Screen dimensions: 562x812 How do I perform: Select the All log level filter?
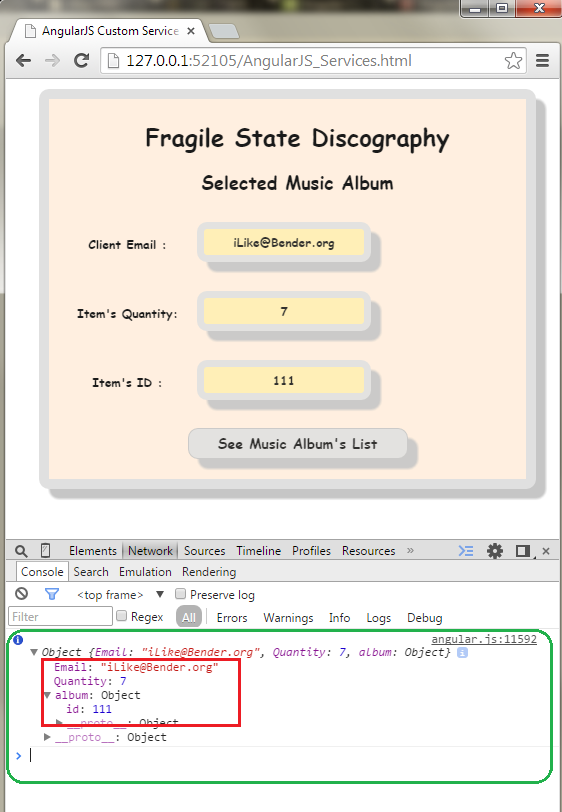[189, 617]
